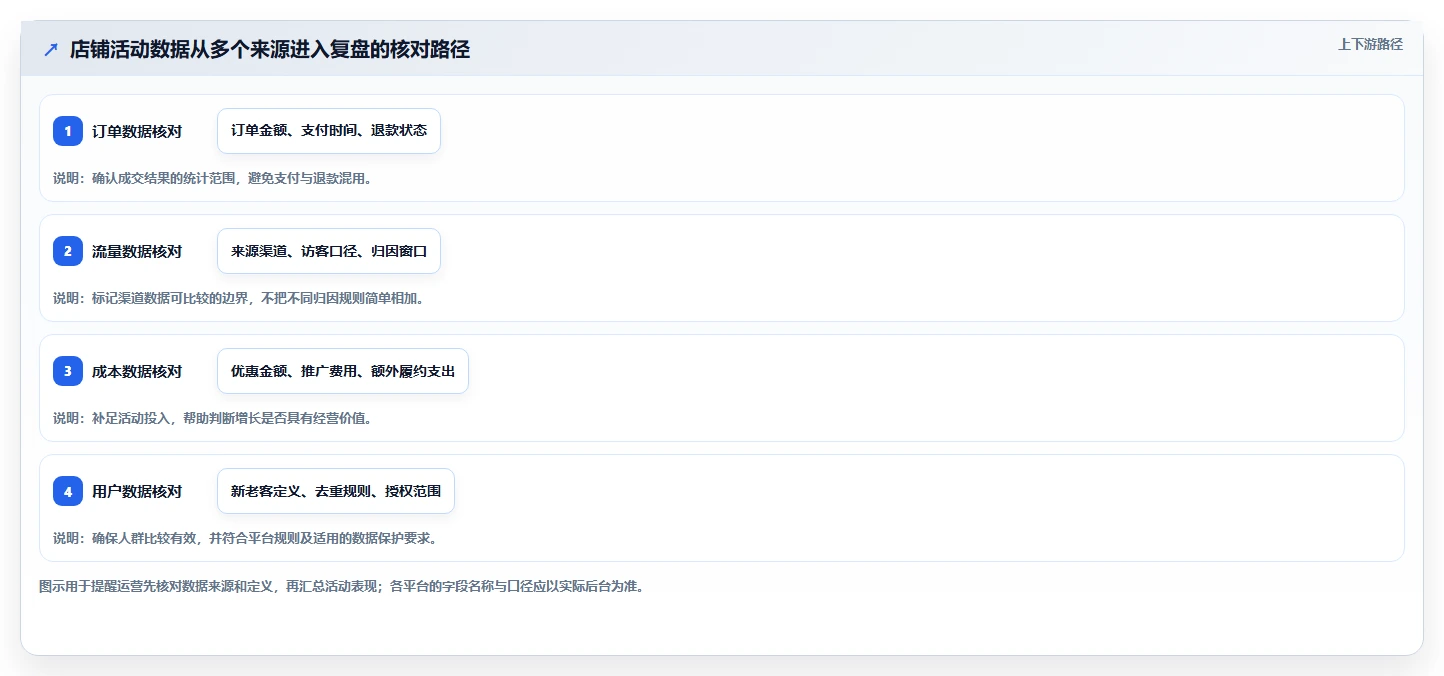Click the step 4 number badge
The height and width of the screenshot is (676, 1444).
click(x=68, y=491)
